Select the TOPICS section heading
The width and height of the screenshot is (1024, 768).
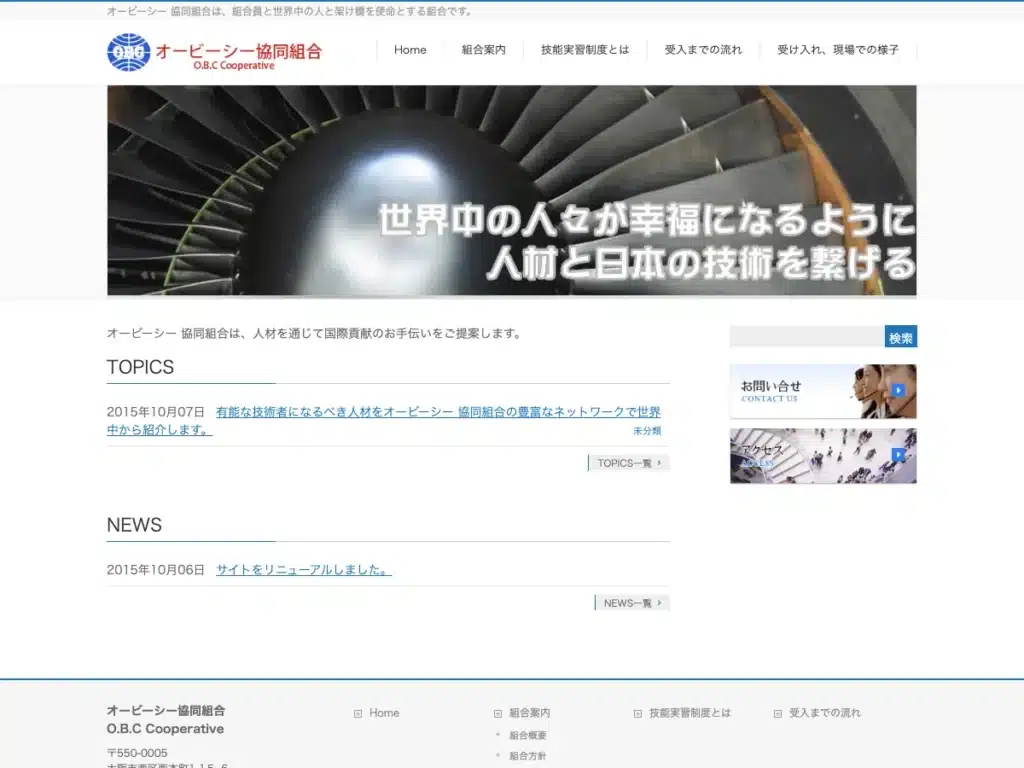[140, 367]
